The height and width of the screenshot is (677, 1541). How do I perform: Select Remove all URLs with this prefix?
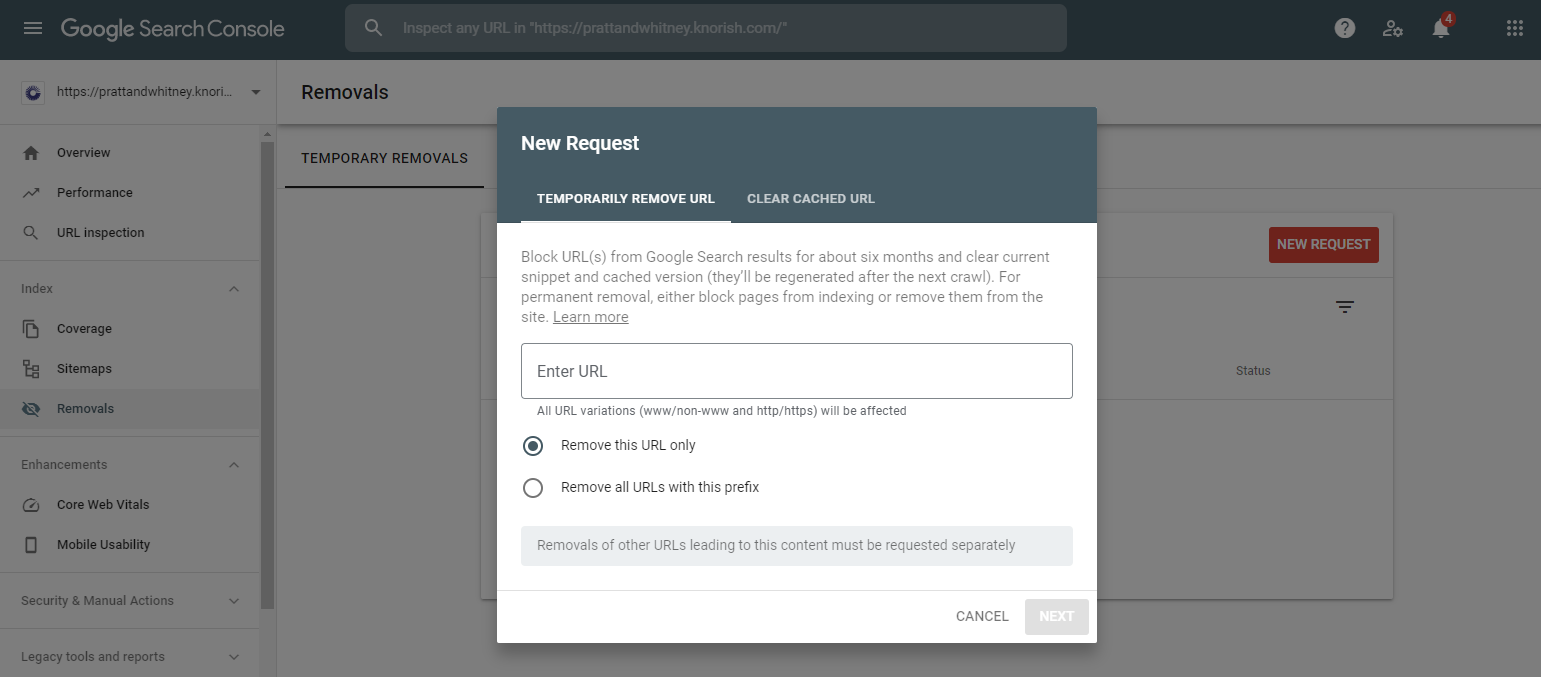[533, 488]
